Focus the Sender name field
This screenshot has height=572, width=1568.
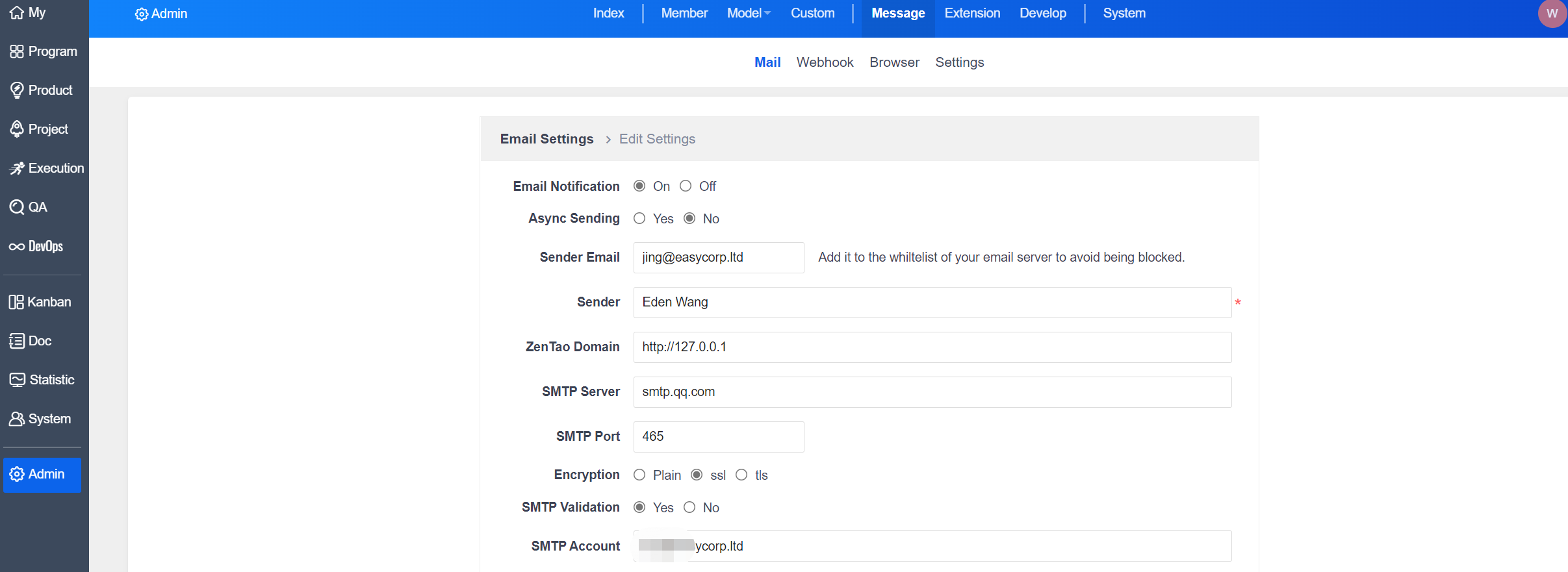(x=932, y=303)
